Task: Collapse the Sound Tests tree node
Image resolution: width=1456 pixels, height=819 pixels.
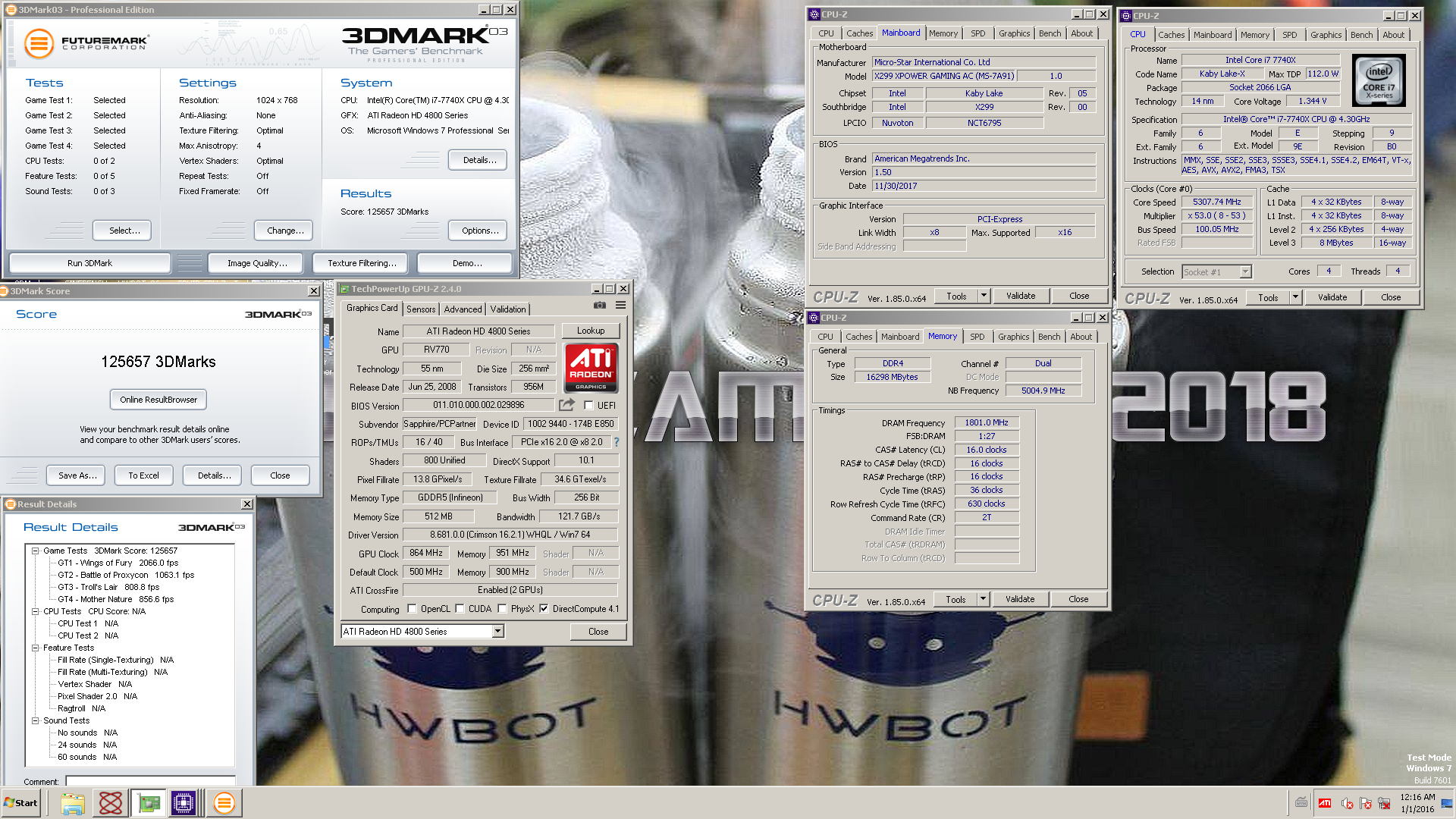Action: tap(35, 721)
